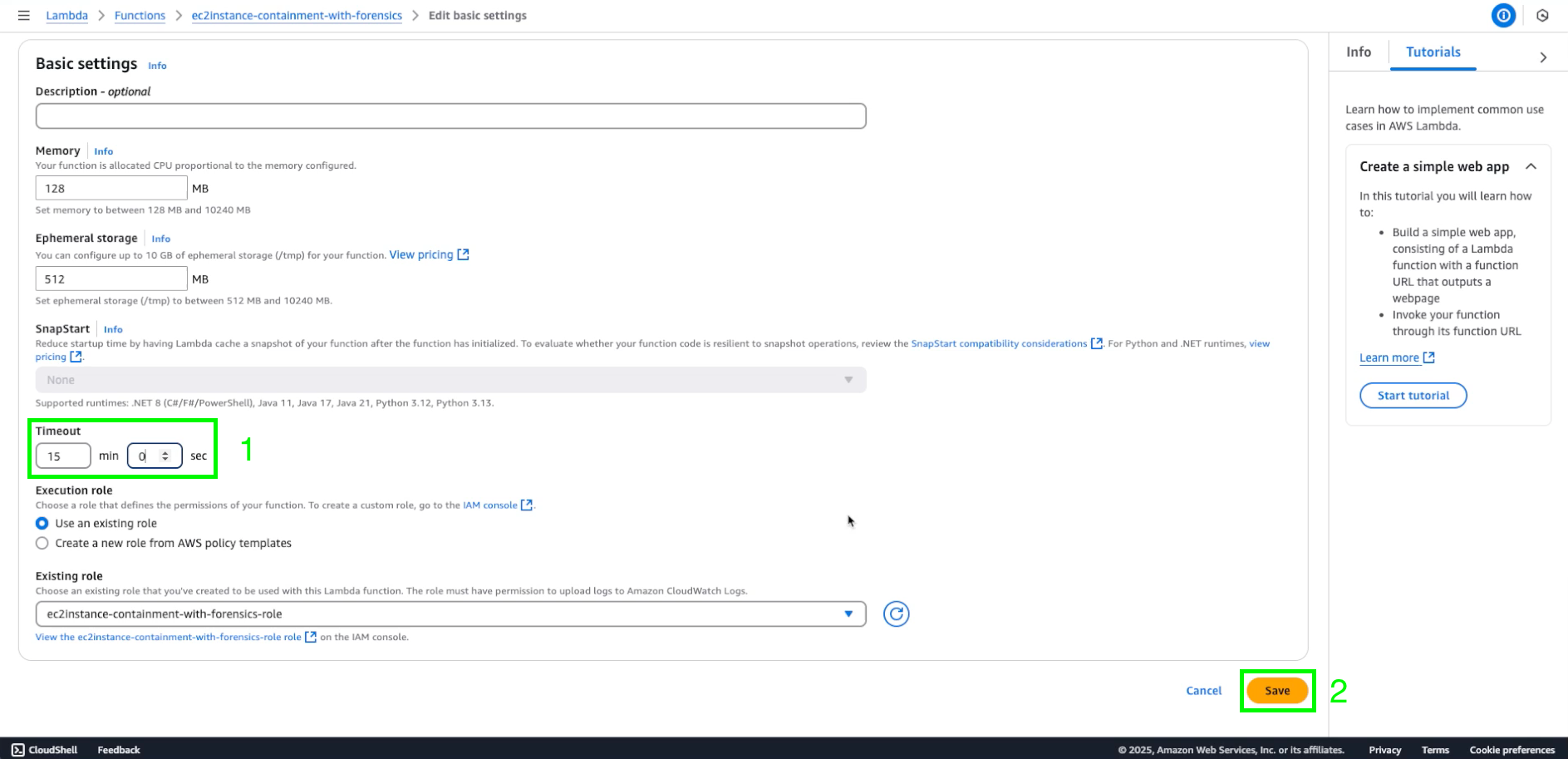Open the hamburger navigation menu
The width and height of the screenshot is (1568, 759).
click(24, 16)
